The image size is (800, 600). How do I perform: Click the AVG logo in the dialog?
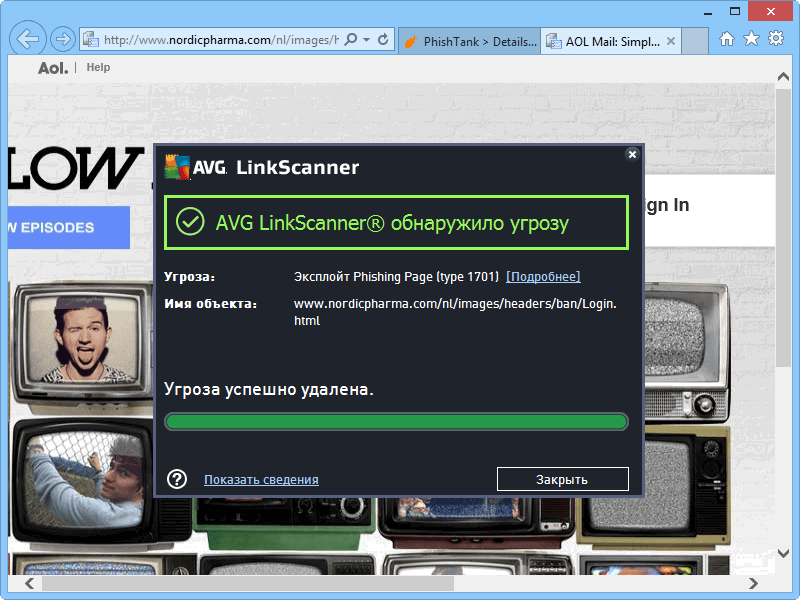click(x=195, y=167)
